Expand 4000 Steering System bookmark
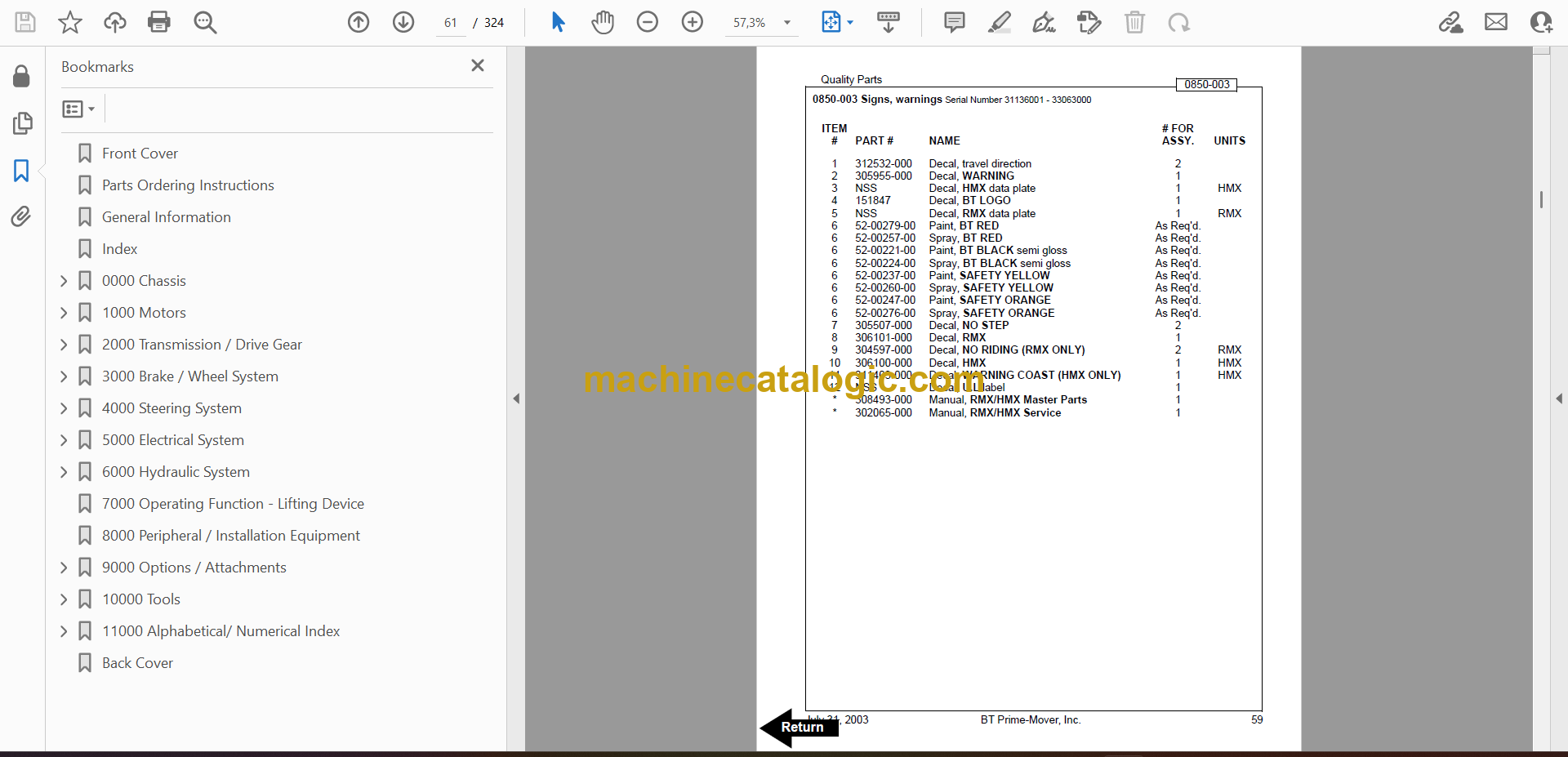The height and width of the screenshot is (757, 1568). point(64,408)
